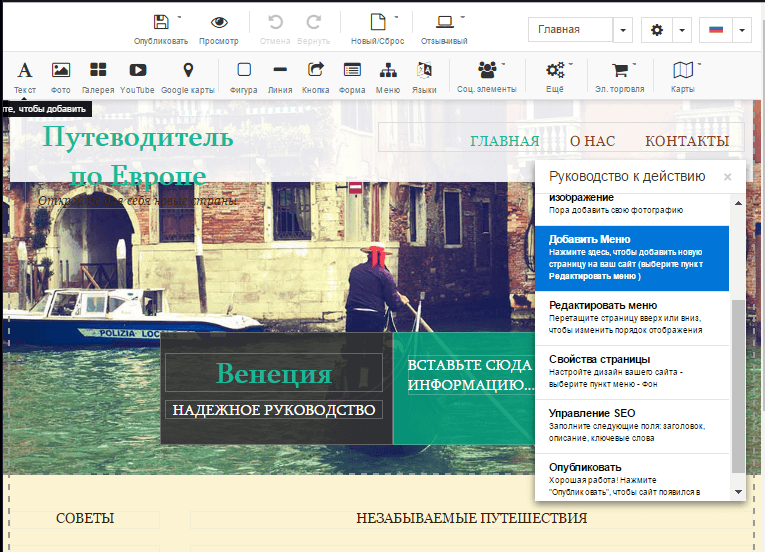
Task: Select the СОВЕТЫ heading
Action: point(85,518)
